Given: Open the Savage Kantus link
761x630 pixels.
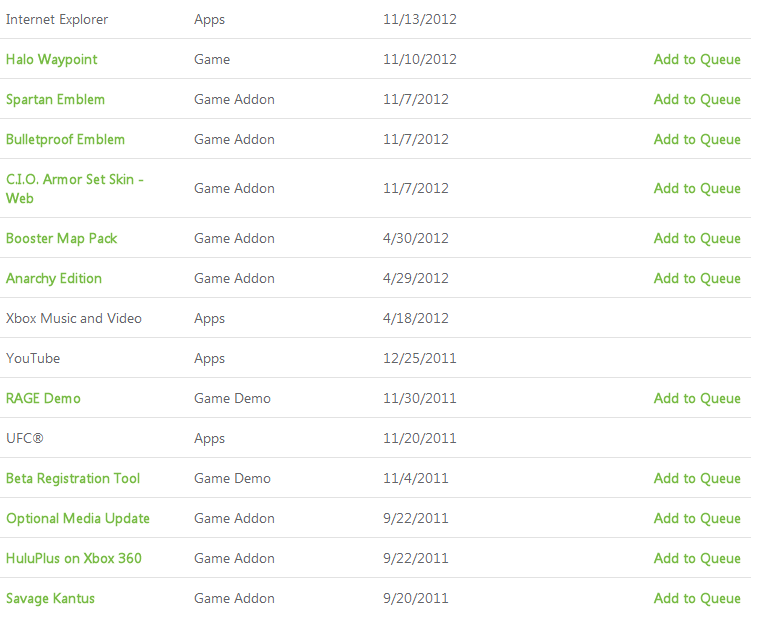Looking at the screenshot, I should click(51, 598).
